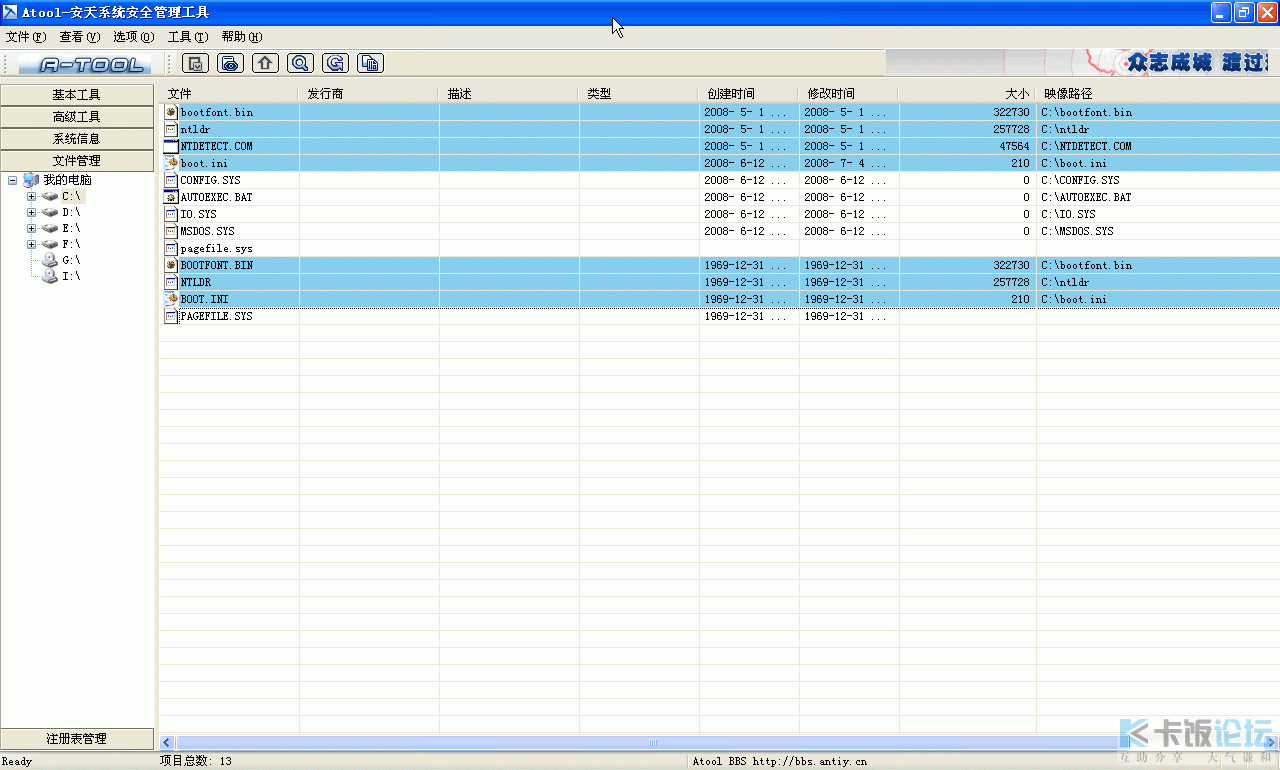Click the 描述 column header
1280x770 pixels.
(509, 94)
